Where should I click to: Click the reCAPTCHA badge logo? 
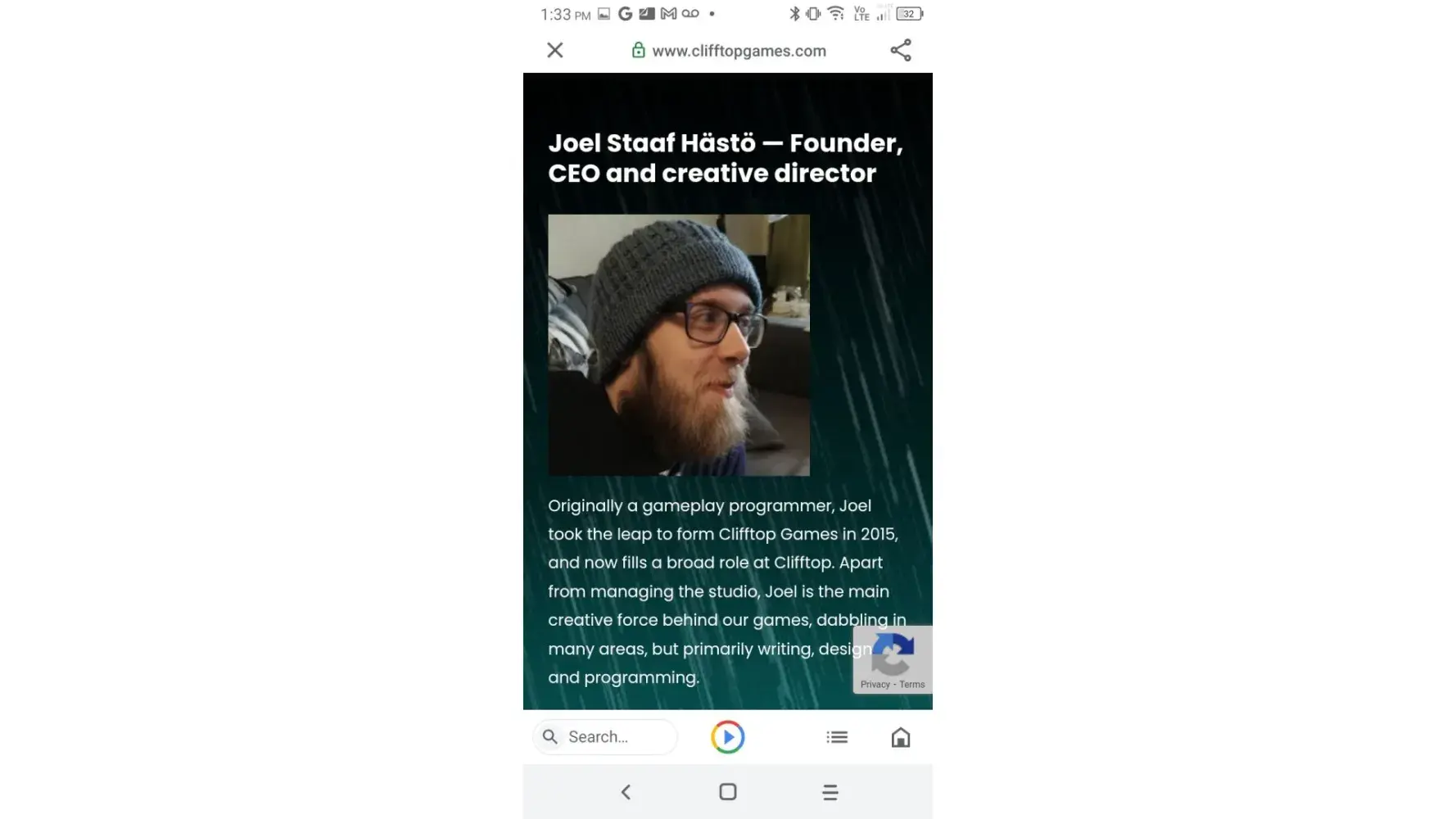893,654
